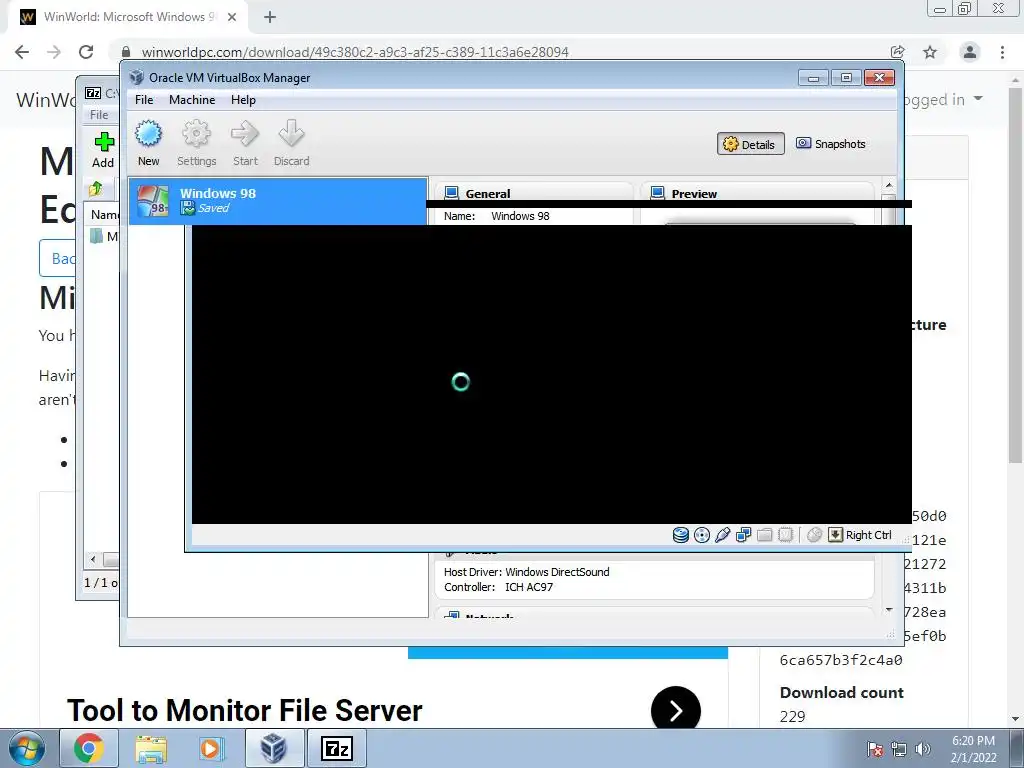Click the Action Center flag tray icon
The image size is (1024, 768).
point(875,749)
